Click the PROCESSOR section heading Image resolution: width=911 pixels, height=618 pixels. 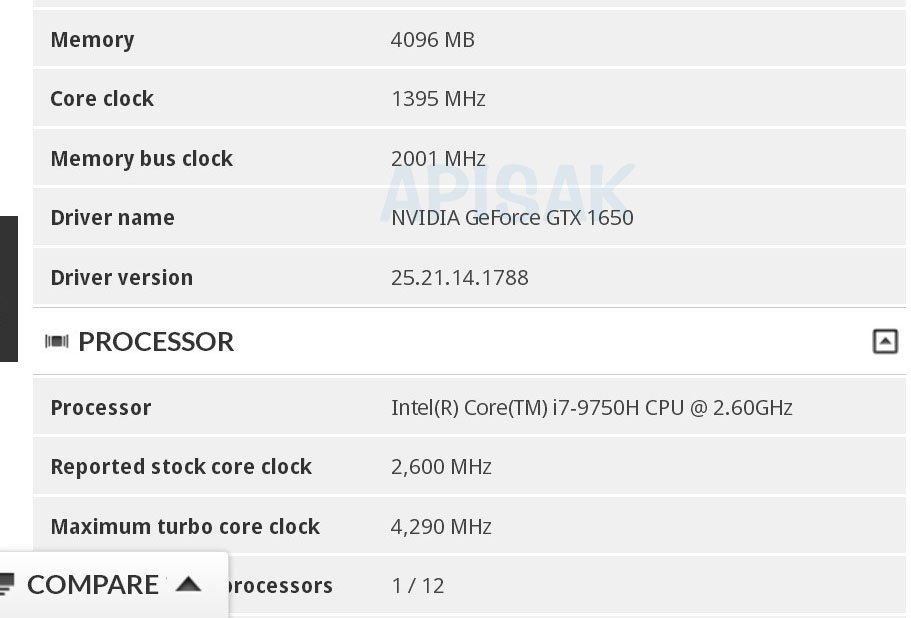pyautogui.click(x=155, y=341)
